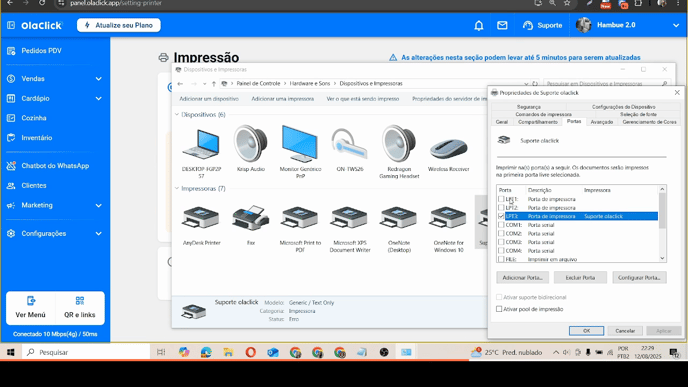
Task: Open the mail envelope icon
Action: coord(502,25)
